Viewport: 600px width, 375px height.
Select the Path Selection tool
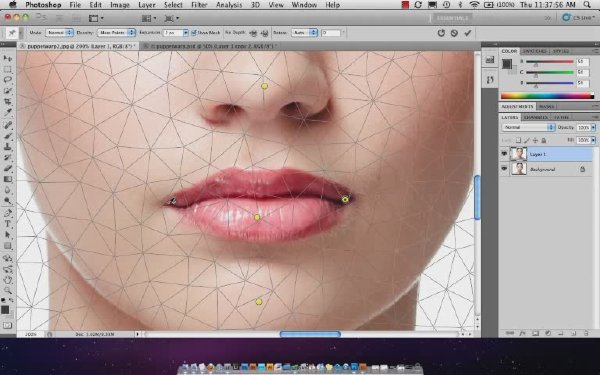[x=8, y=235]
